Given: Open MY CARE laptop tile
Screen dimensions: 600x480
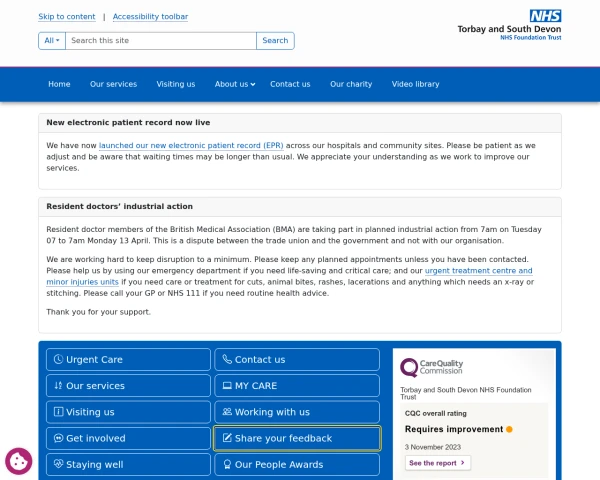Looking at the screenshot, I should [x=297, y=385].
